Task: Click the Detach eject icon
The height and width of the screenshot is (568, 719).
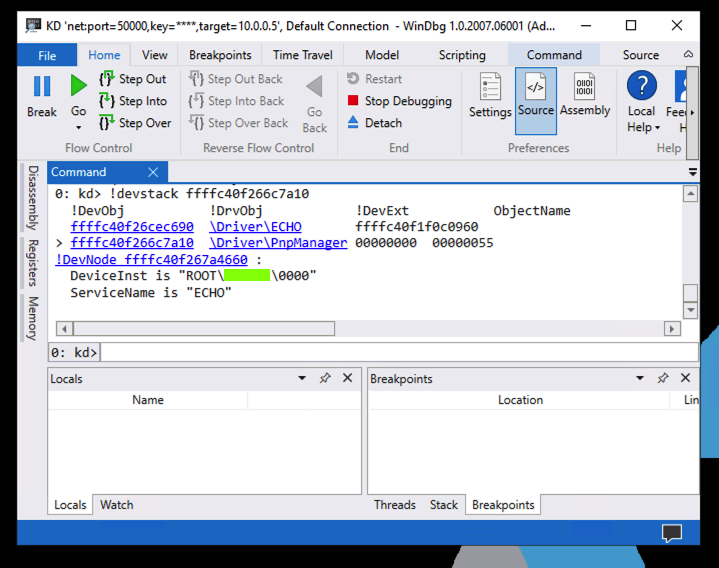Action: pyautogui.click(x=353, y=122)
